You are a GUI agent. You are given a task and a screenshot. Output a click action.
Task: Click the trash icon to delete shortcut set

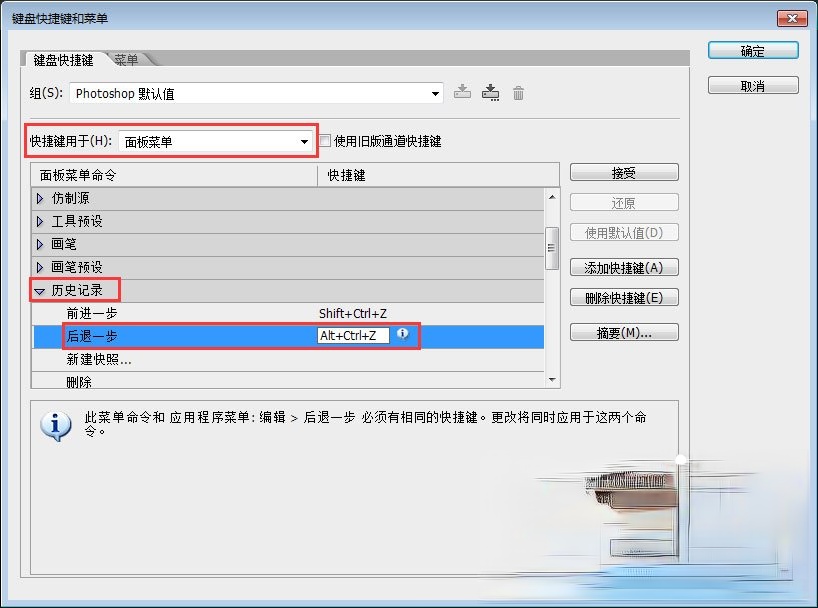pos(518,92)
